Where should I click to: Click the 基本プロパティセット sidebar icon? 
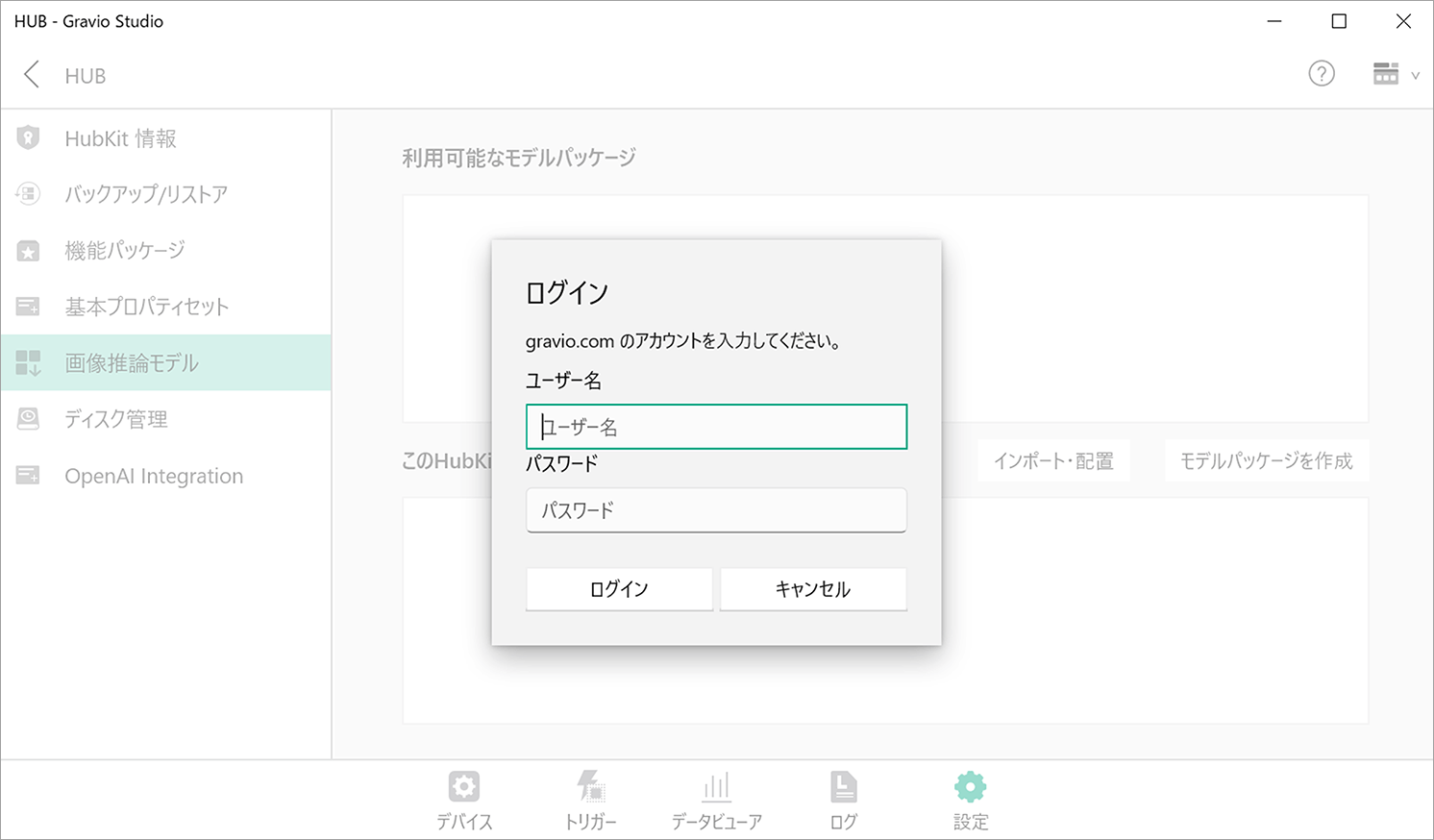point(28,307)
